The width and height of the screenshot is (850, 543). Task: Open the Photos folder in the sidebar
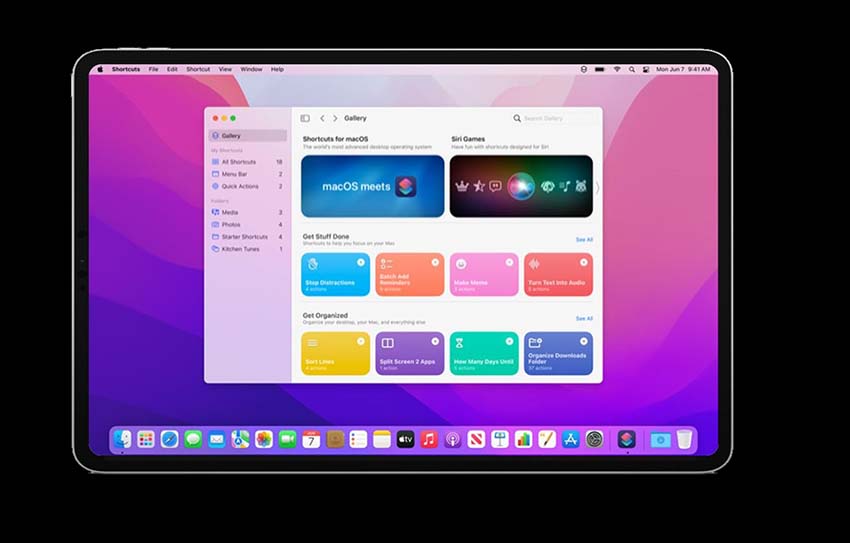248,224
